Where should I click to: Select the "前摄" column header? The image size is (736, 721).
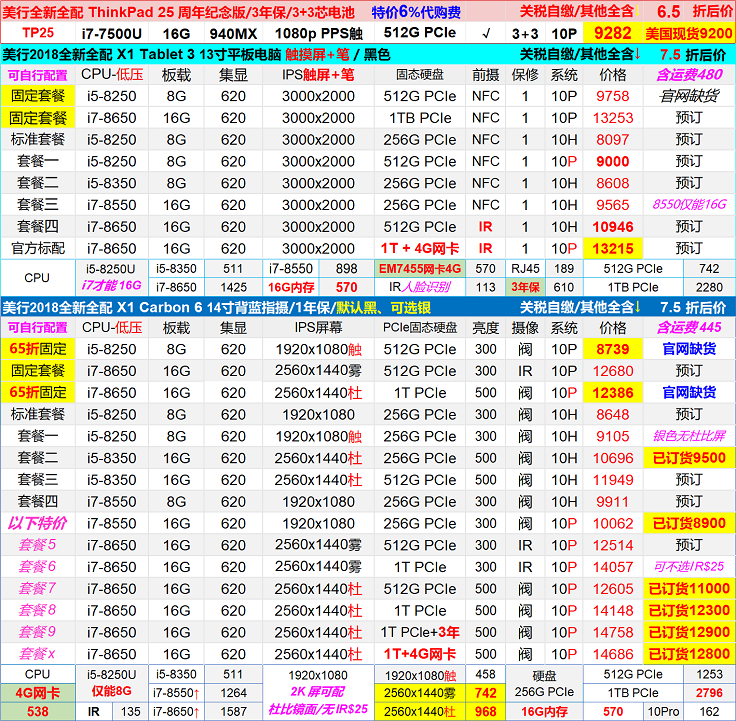coord(485,75)
